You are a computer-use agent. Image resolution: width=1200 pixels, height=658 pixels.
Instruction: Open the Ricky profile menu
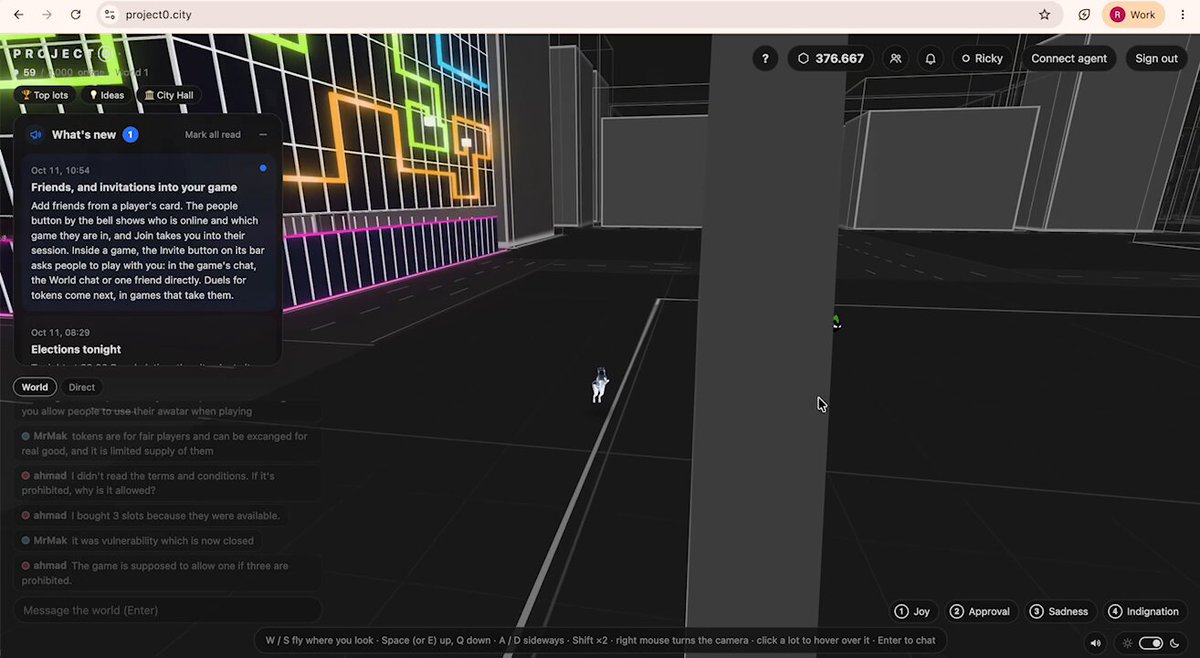click(981, 58)
